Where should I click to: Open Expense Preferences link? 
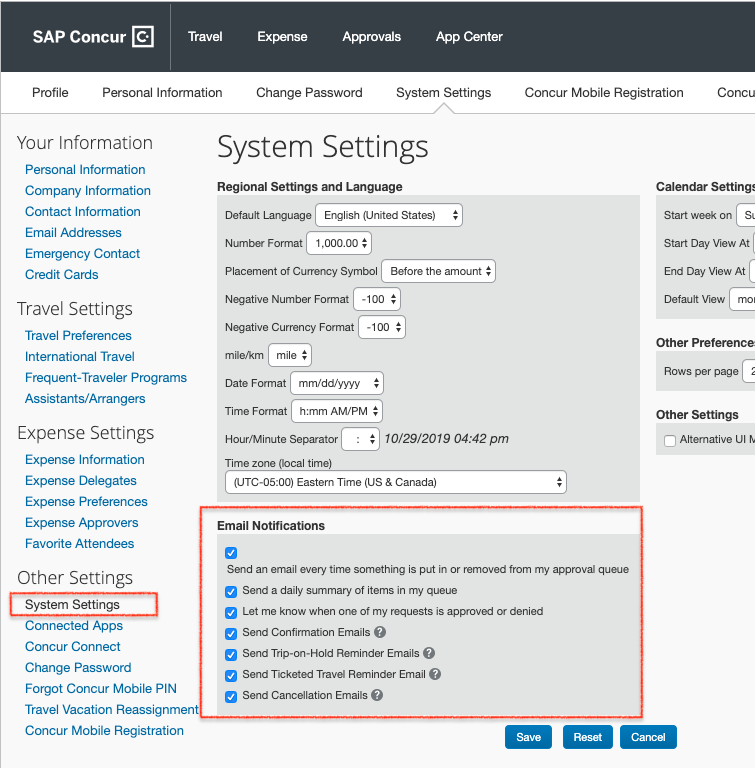point(86,502)
